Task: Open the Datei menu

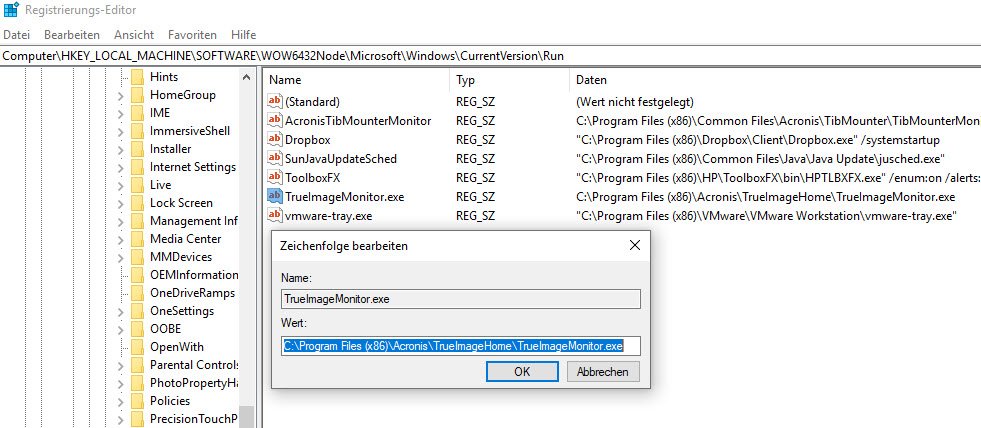Action: tap(16, 34)
